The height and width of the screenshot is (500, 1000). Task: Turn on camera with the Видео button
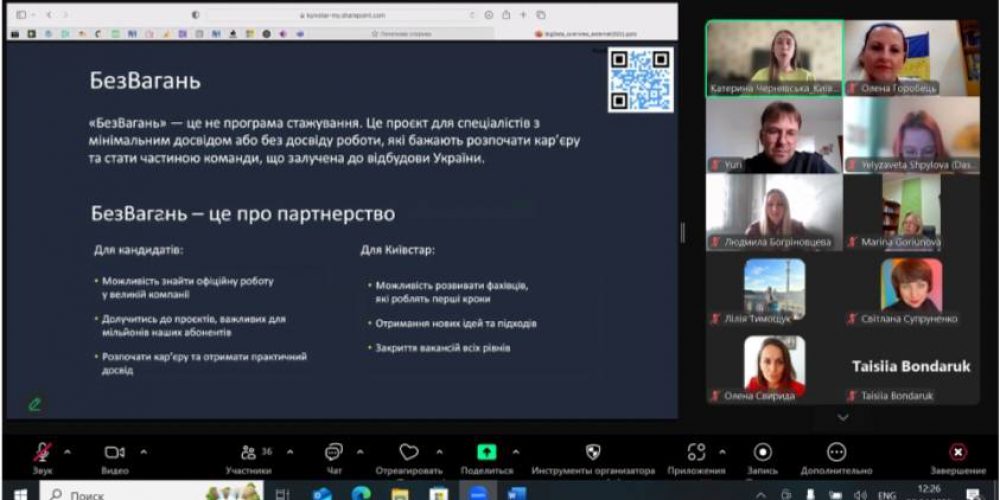(115, 453)
